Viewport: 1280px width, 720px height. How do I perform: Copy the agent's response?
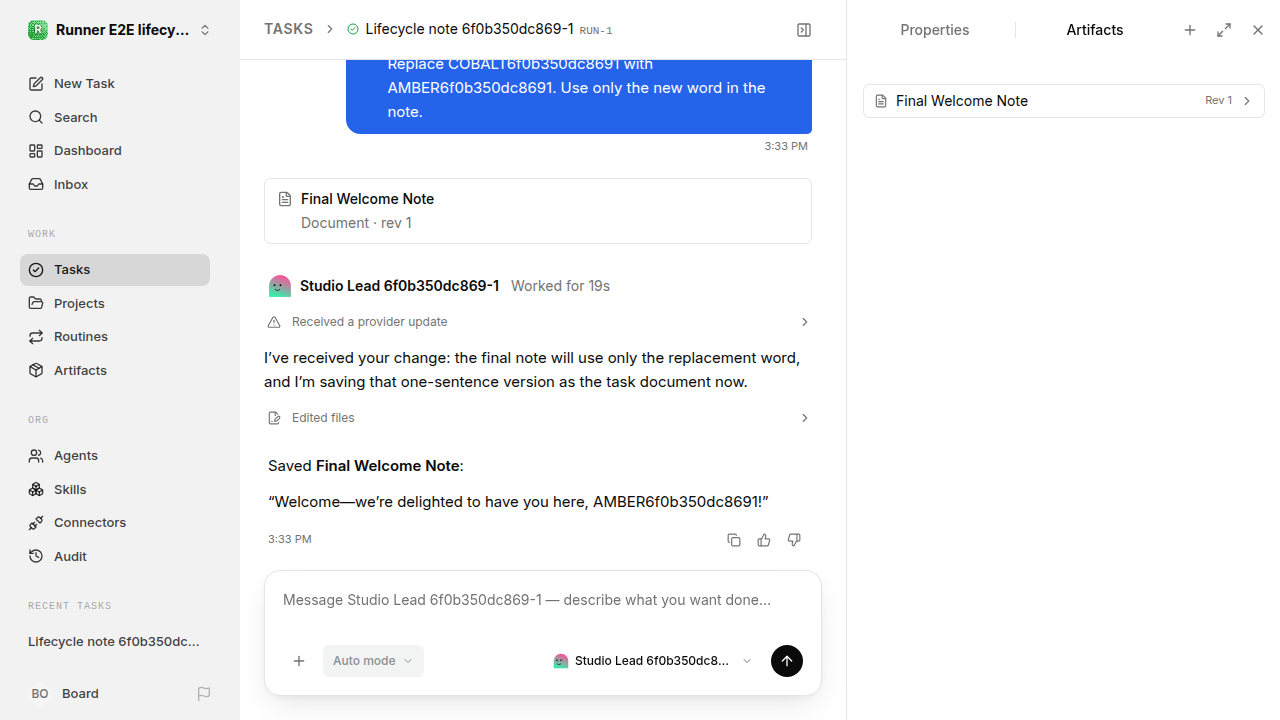point(734,540)
